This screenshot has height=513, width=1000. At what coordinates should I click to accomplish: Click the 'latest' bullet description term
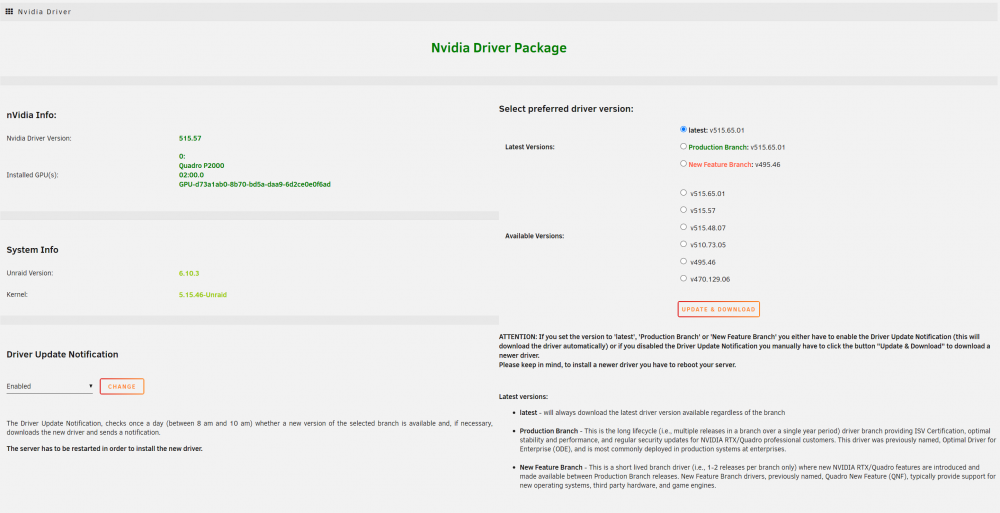click(x=528, y=413)
